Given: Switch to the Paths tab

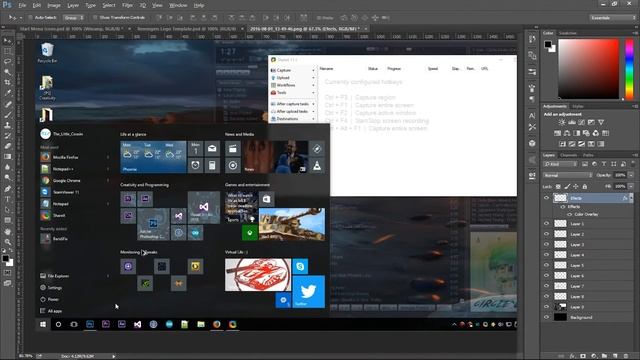Looking at the screenshot, I should 588,155.
